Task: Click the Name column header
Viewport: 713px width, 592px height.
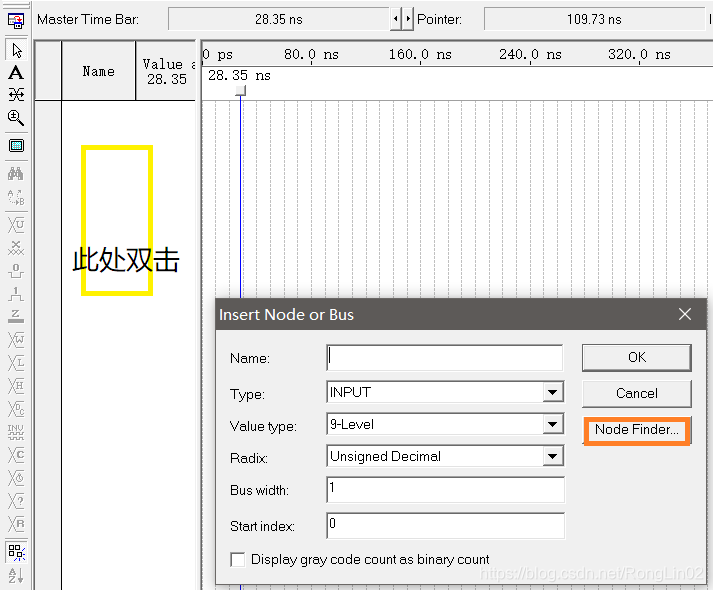Action: [98, 71]
